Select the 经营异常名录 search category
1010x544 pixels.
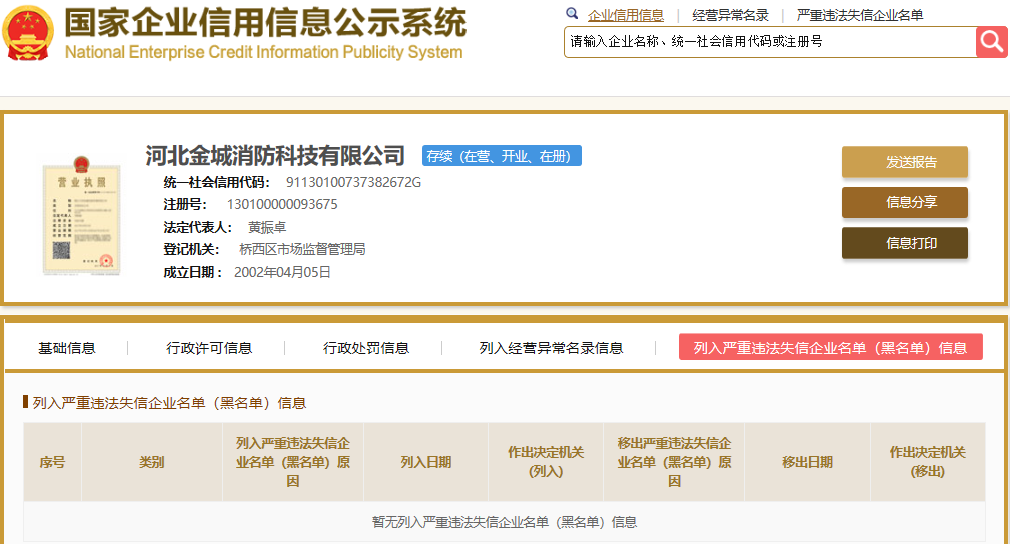point(730,15)
